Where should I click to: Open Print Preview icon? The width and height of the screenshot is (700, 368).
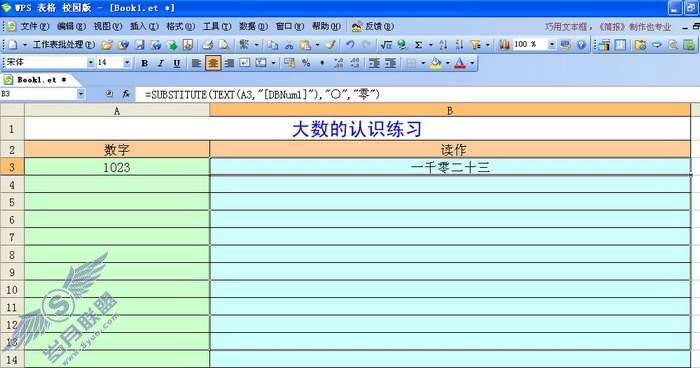pyautogui.click(x=224, y=45)
